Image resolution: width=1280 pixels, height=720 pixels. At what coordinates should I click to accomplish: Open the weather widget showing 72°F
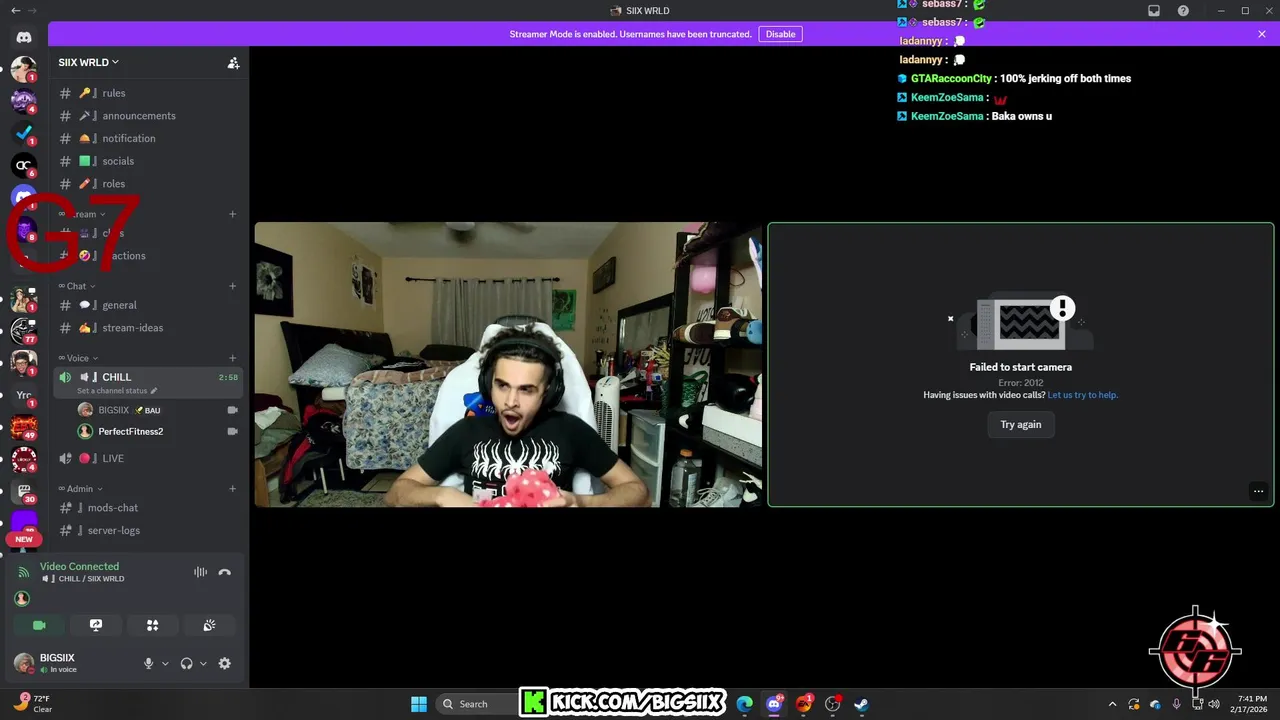(34, 704)
